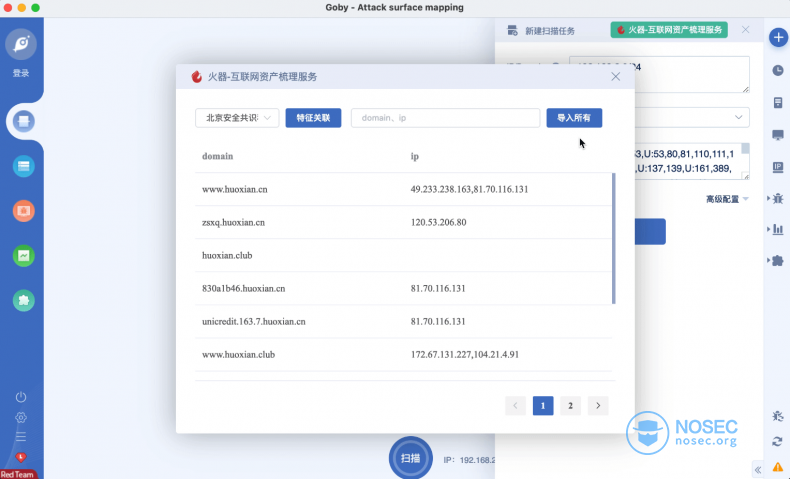This screenshot has width=790, height=479.
Task: Click the hamburger menu icon in sidebar
Action: [21, 437]
